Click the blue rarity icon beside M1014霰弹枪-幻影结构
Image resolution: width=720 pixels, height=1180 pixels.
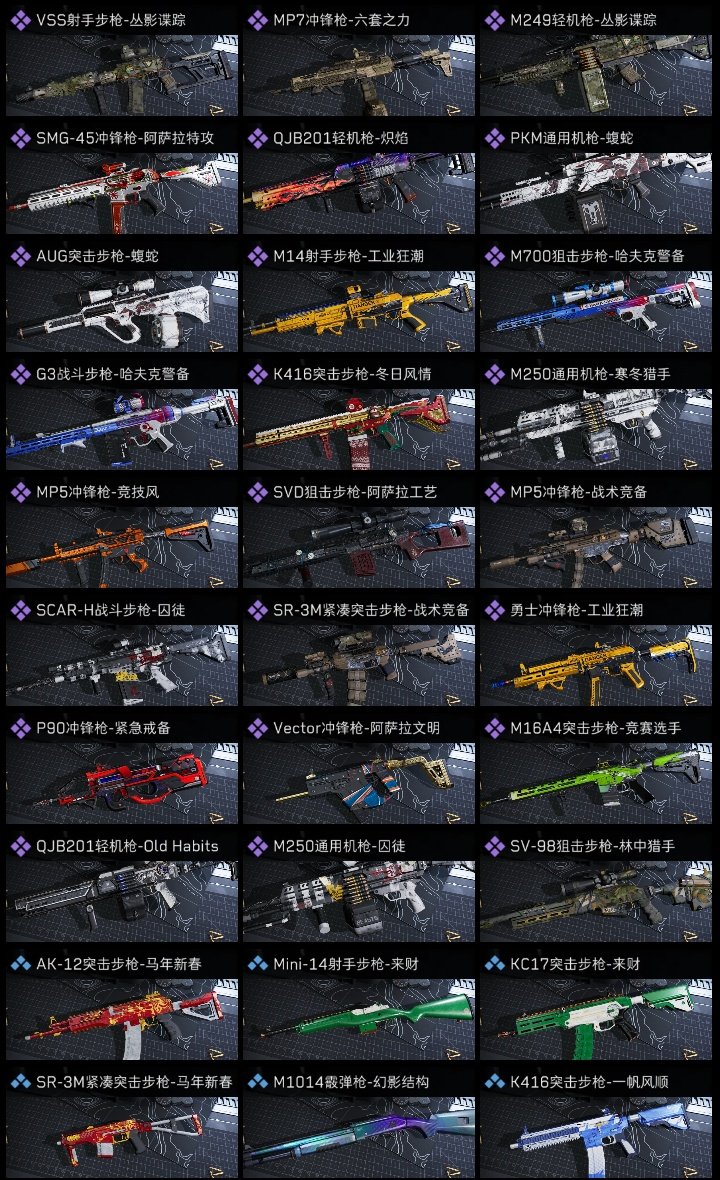[x=257, y=1081]
